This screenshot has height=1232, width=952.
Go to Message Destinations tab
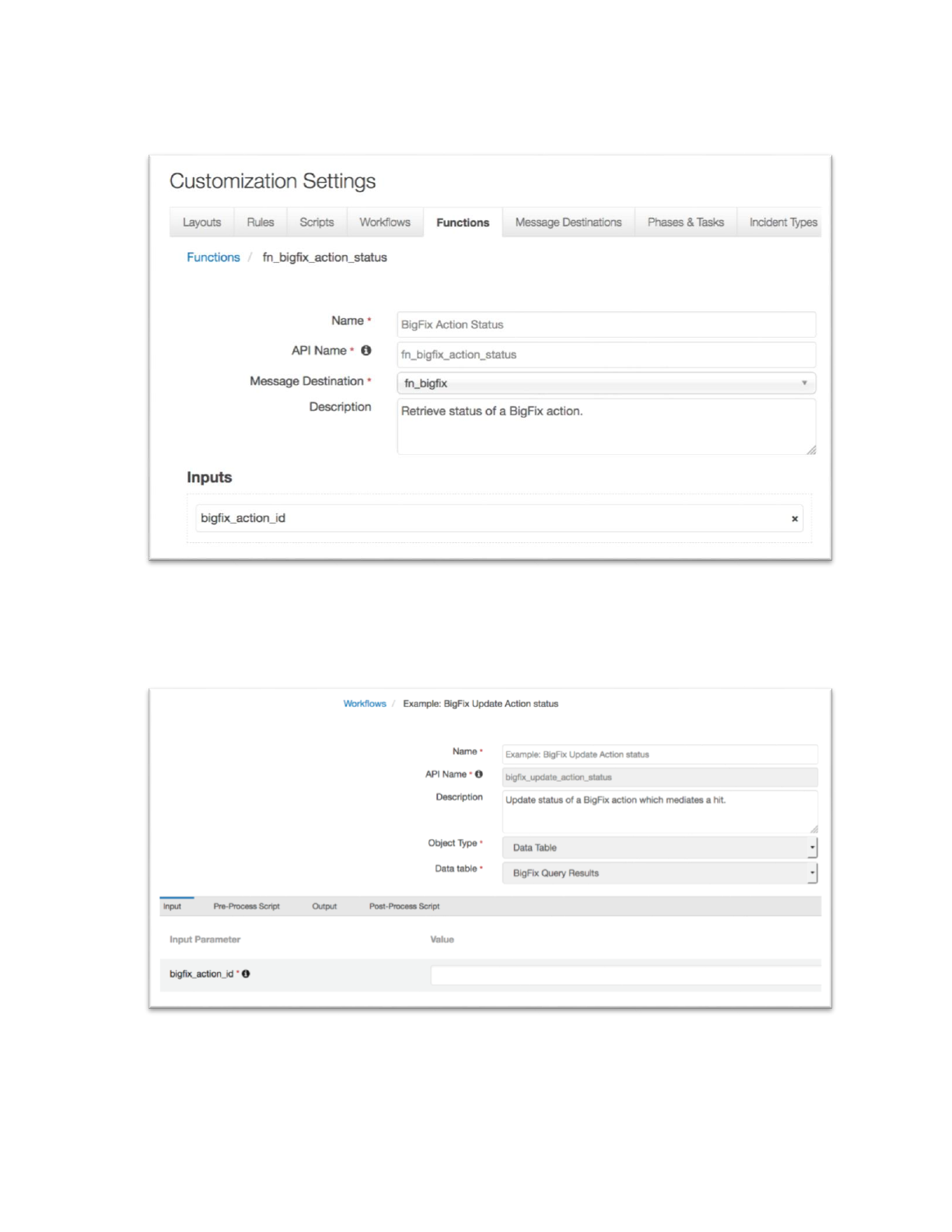569,222
